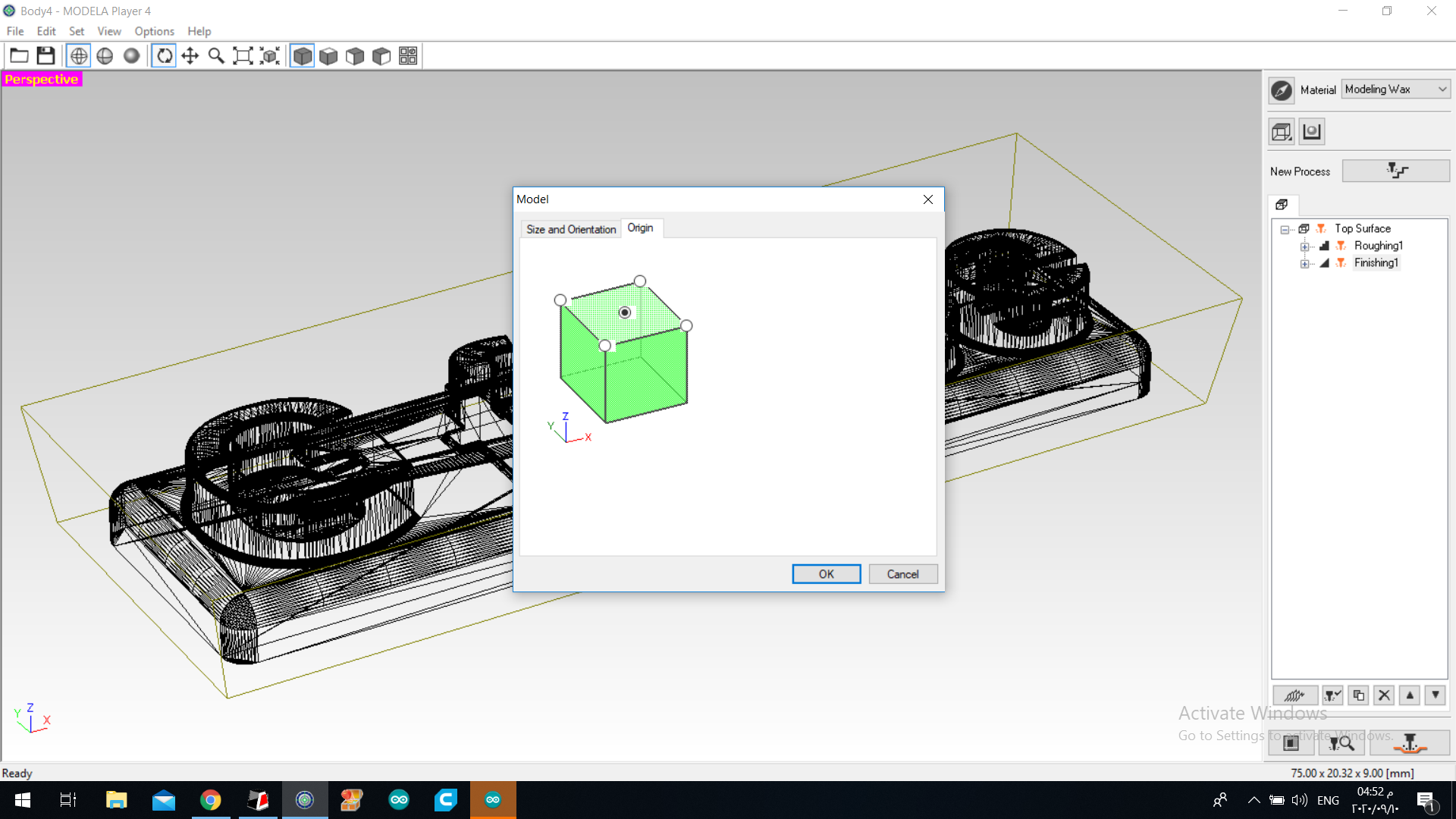Click Cancel in Model dialog
This screenshot has height=819, width=1456.
(x=902, y=574)
